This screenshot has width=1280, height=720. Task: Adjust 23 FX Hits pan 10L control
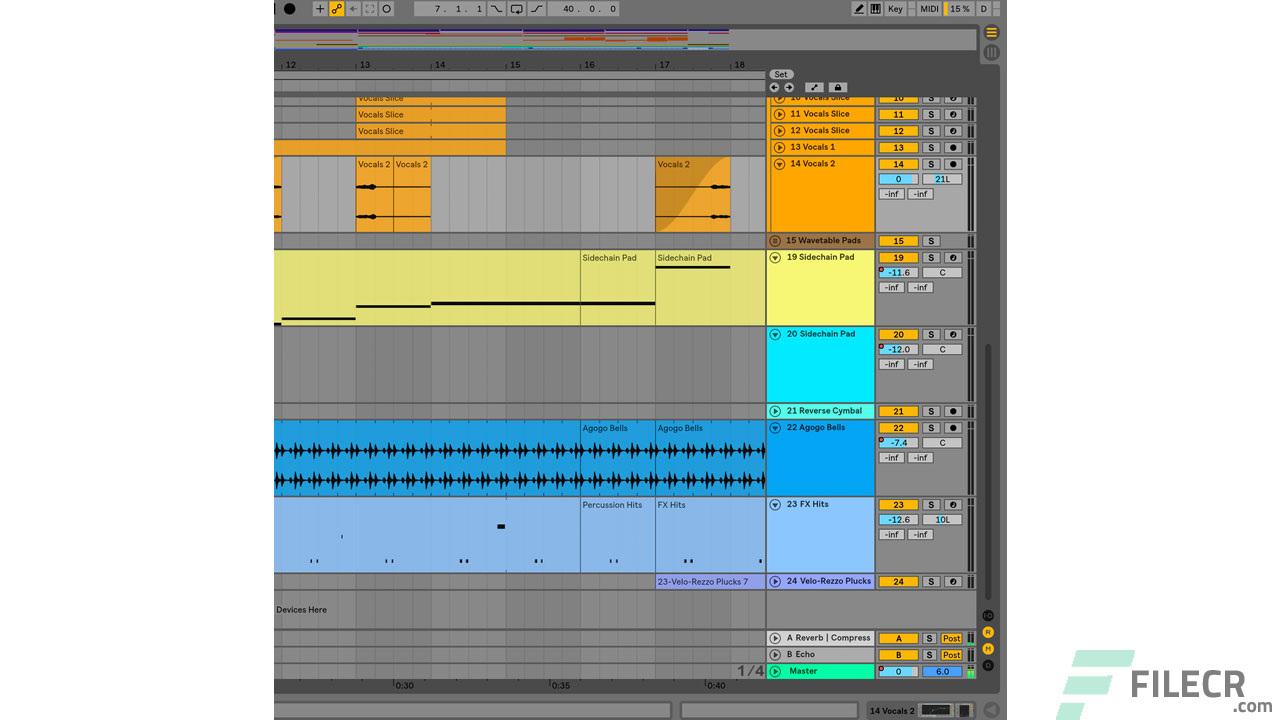click(x=942, y=520)
